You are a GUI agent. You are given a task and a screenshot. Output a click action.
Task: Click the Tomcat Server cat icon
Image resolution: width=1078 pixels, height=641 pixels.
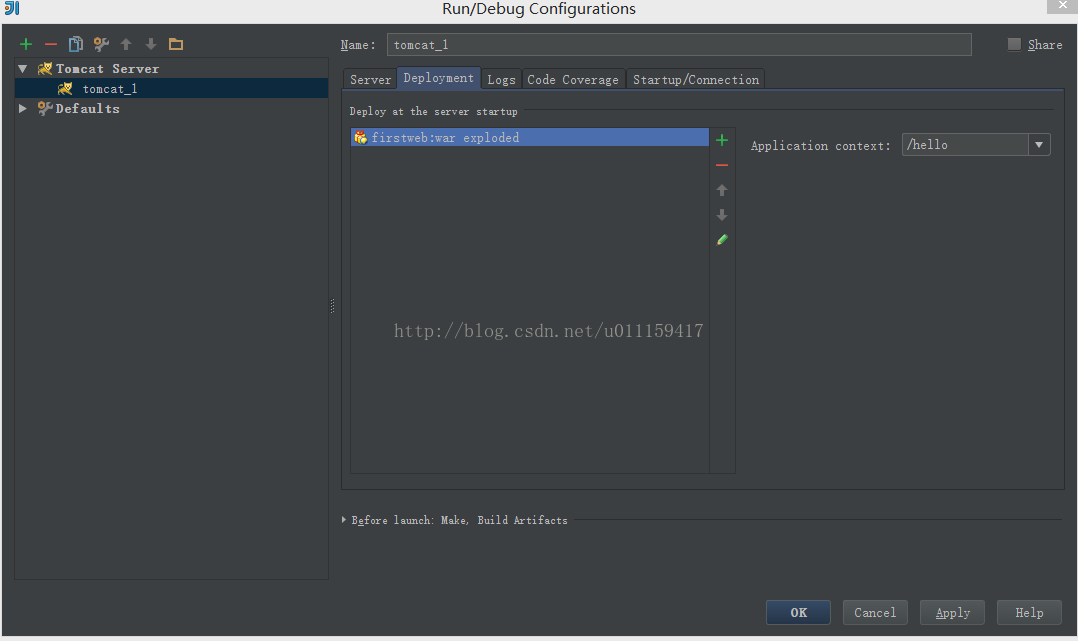[45, 68]
